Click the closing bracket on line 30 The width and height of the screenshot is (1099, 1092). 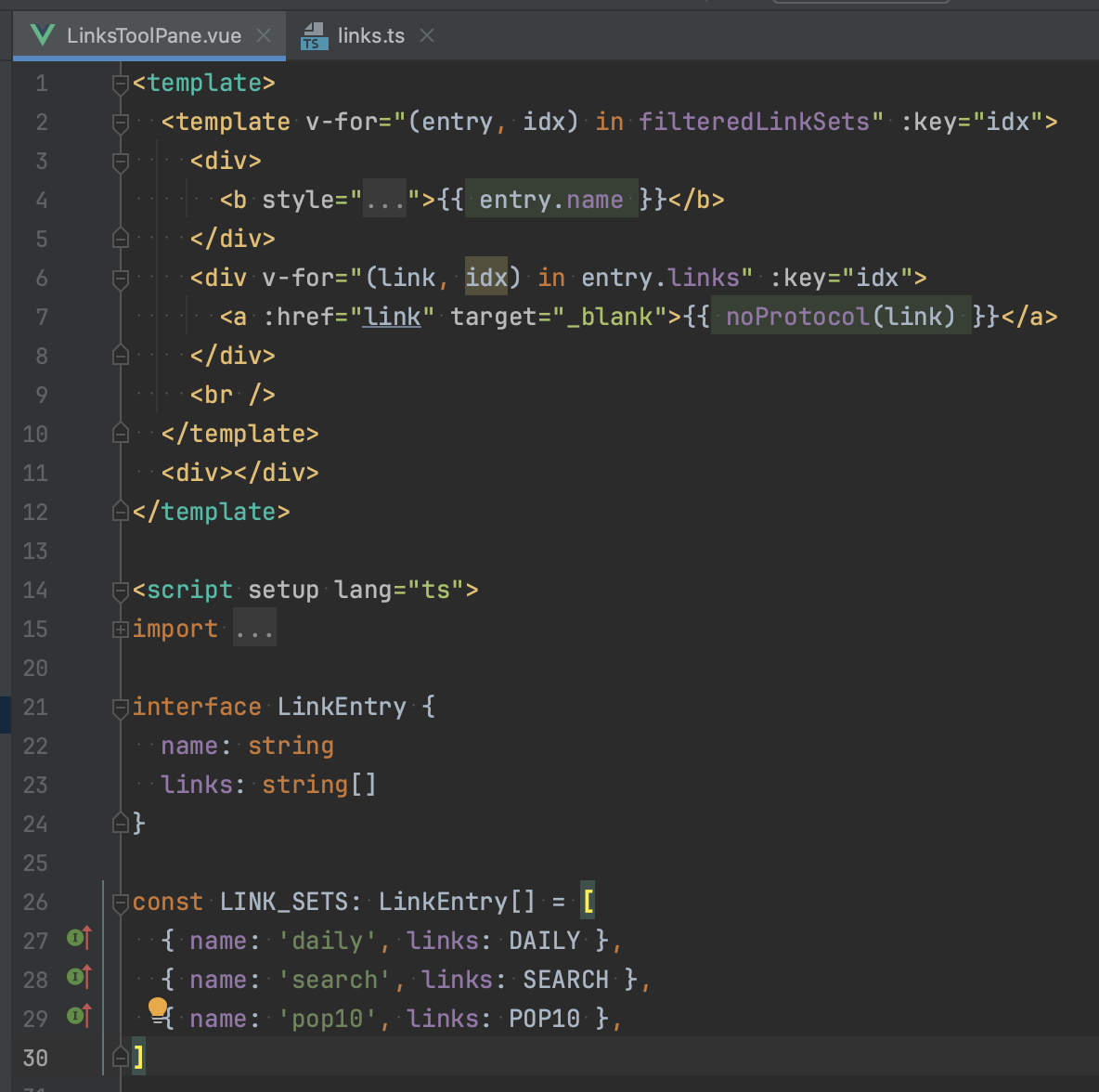pyautogui.click(x=139, y=1056)
